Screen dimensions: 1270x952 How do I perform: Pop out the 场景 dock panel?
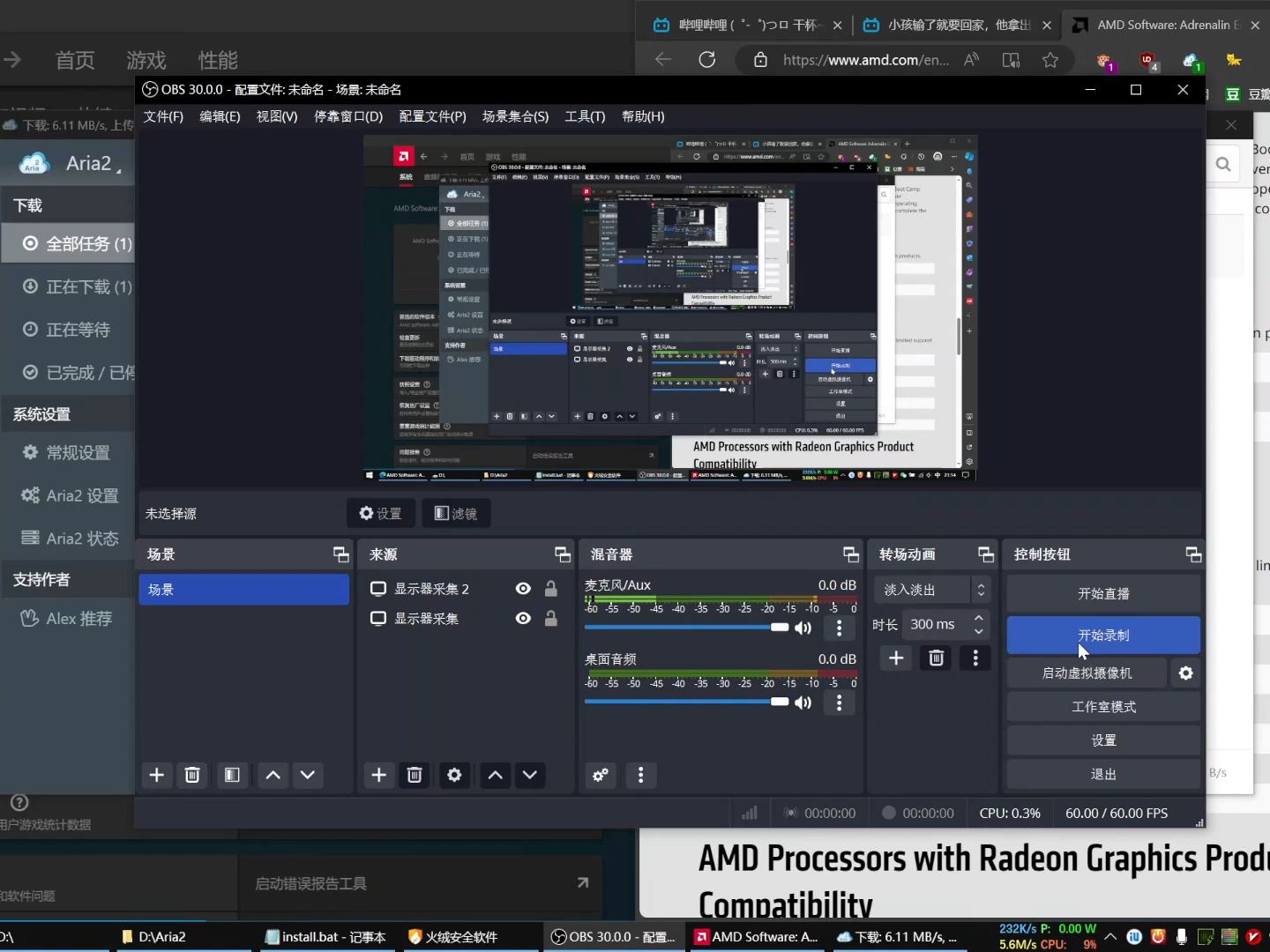[341, 554]
